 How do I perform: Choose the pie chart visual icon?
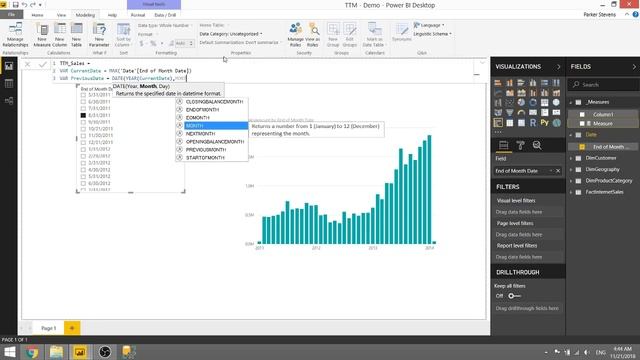[x=521, y=102]
